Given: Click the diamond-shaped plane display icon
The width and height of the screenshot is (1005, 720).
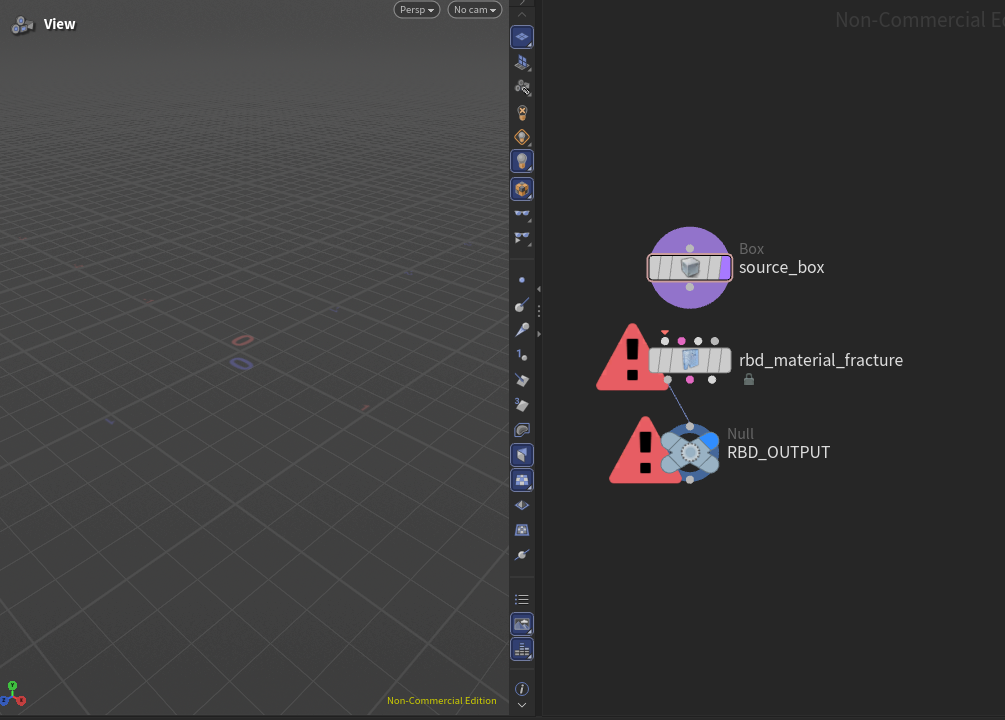Looking at the screenshot, I should [522, 505].
